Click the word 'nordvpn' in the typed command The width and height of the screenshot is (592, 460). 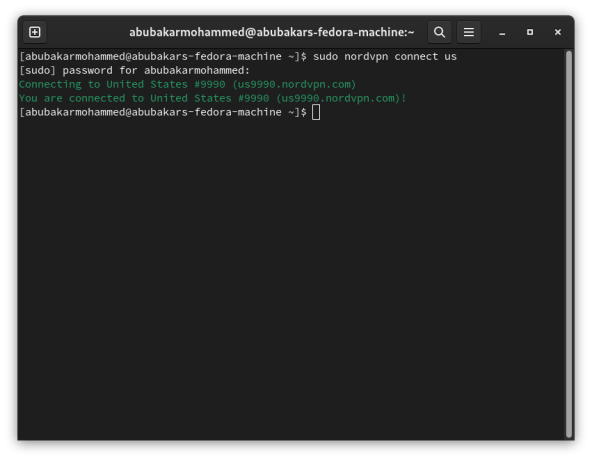click(366, 57)
